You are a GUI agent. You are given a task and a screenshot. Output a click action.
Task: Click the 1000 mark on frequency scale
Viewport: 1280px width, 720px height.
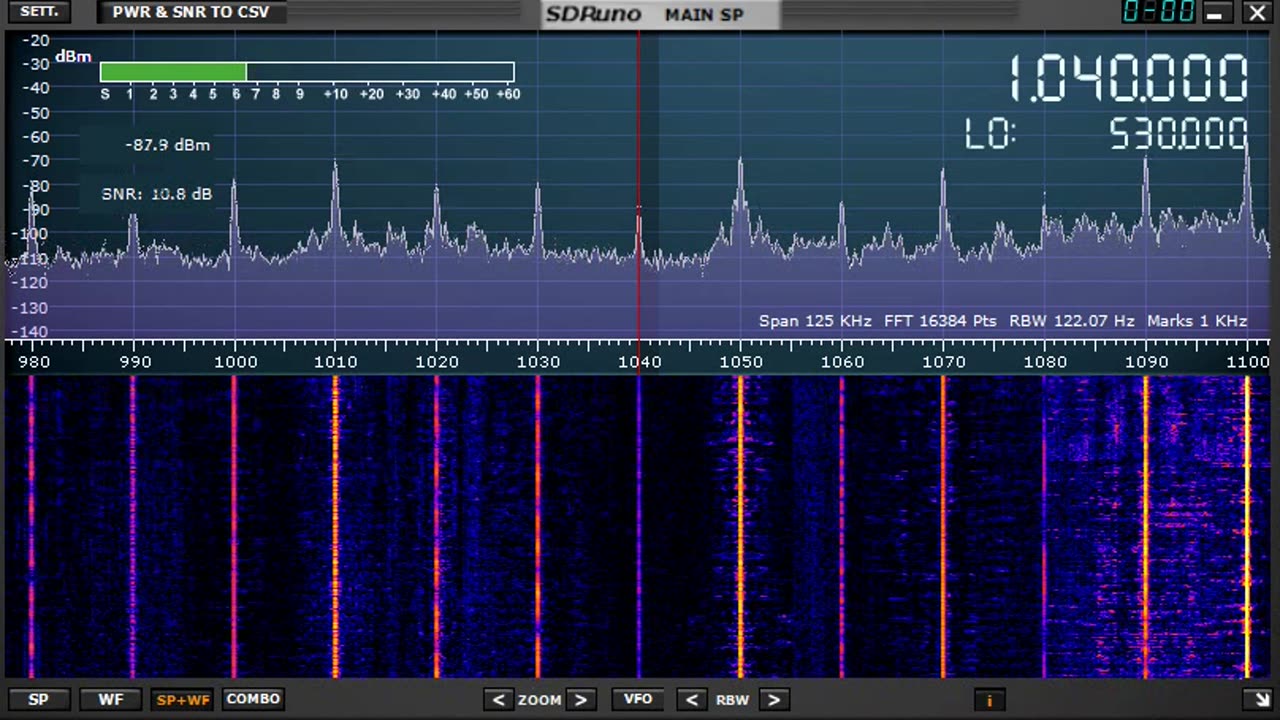click(x=234, y=362)
